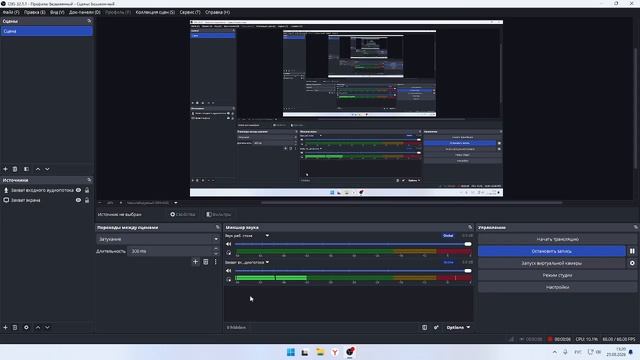Image resolution: width=640 pixels, height=360 pixels.
Task: Open virtual camera settings gear
Action: 632,263
